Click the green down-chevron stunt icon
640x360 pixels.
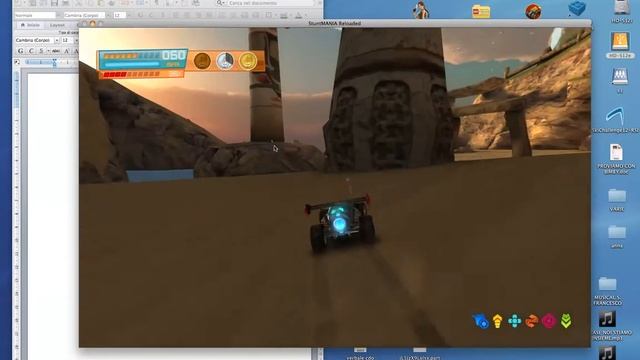click(x=566, y=321)
